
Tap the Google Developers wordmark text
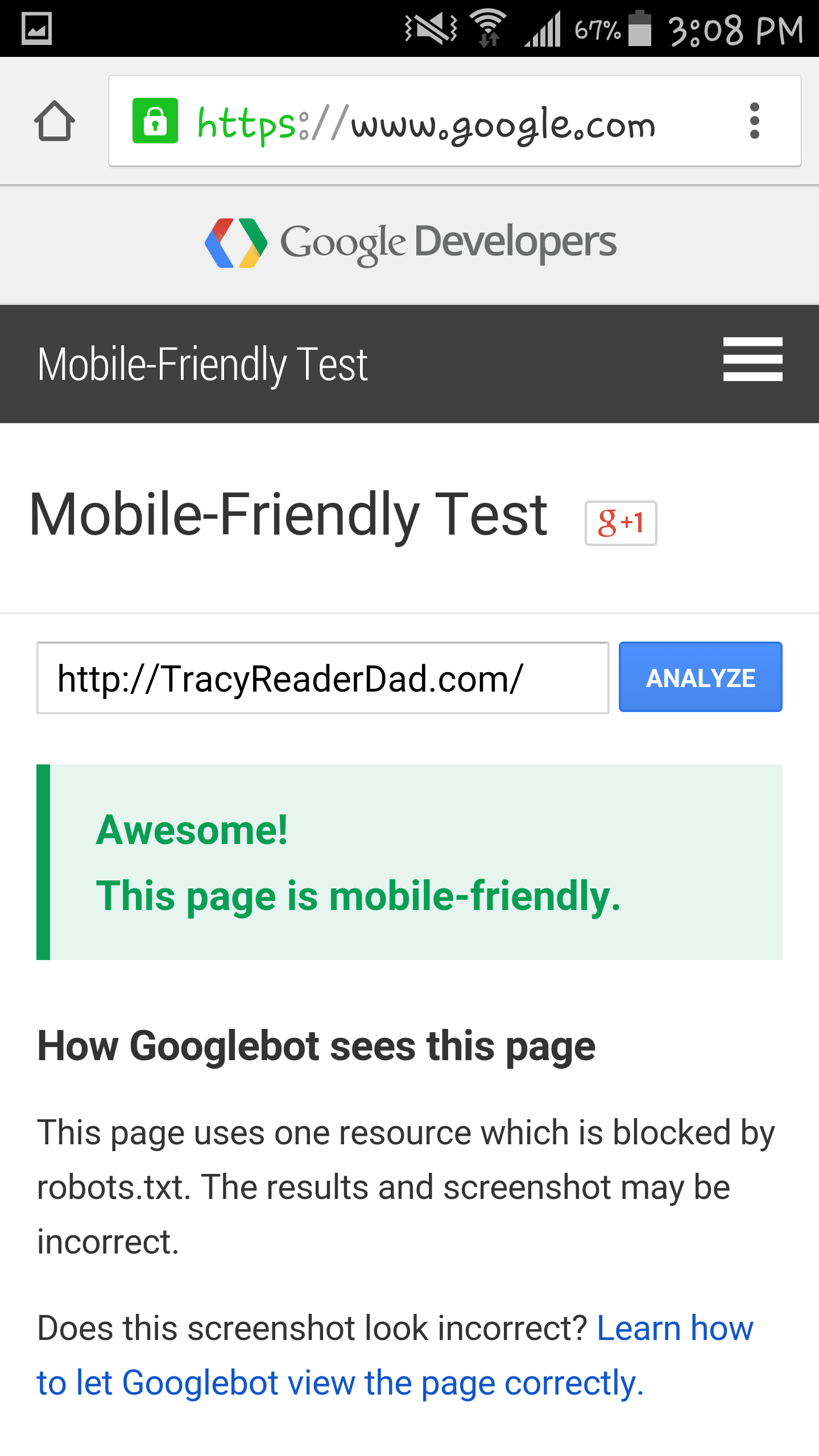[x=448, y=243]
